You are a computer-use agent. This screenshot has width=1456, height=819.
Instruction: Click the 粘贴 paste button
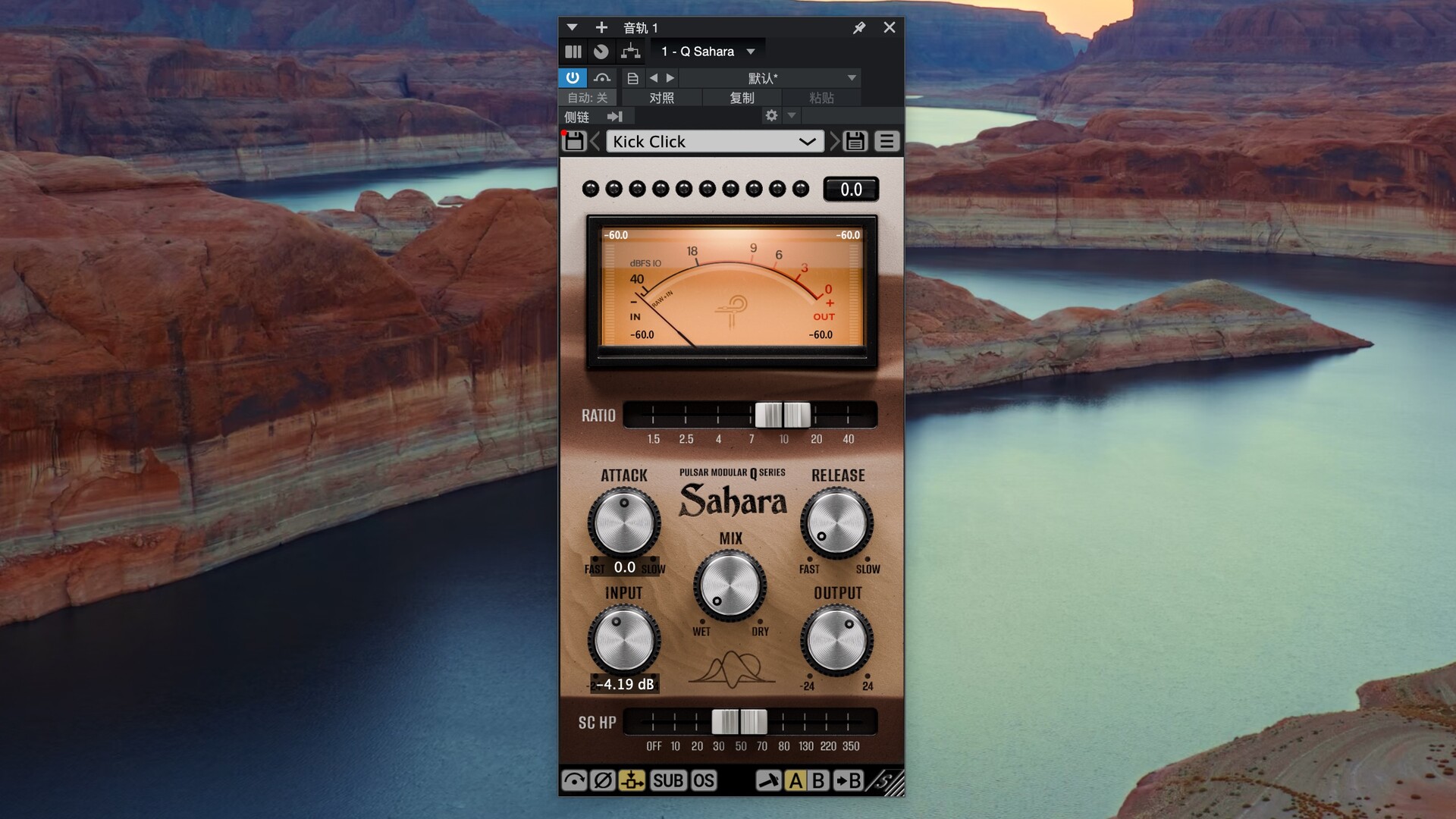[821, 98]
